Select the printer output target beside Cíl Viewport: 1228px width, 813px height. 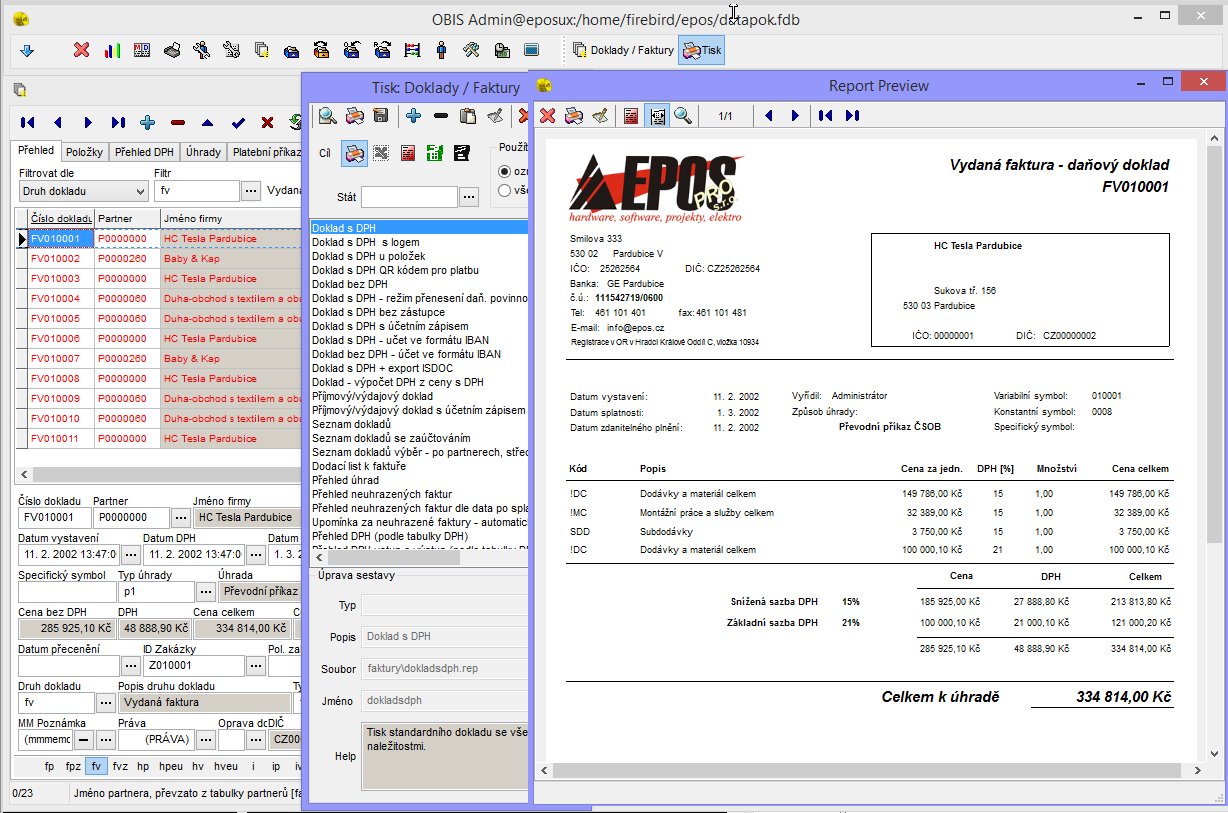click(354, 153)
